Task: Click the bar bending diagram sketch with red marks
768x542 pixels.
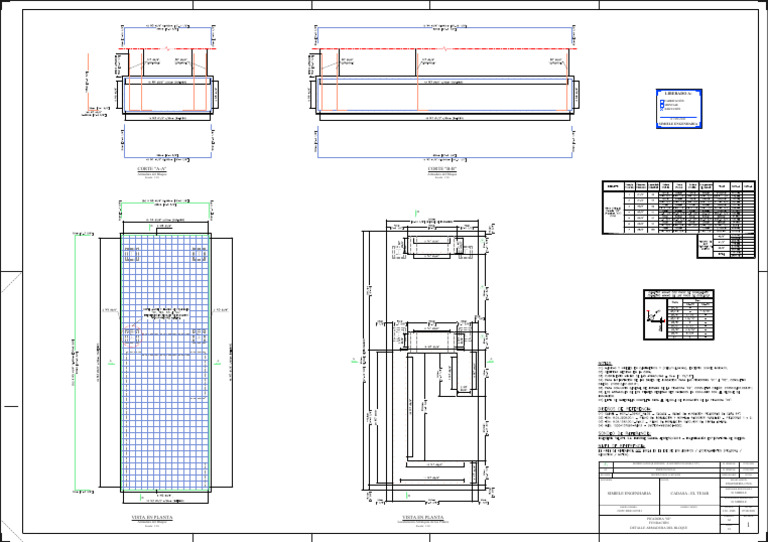Action: point(656,319)
